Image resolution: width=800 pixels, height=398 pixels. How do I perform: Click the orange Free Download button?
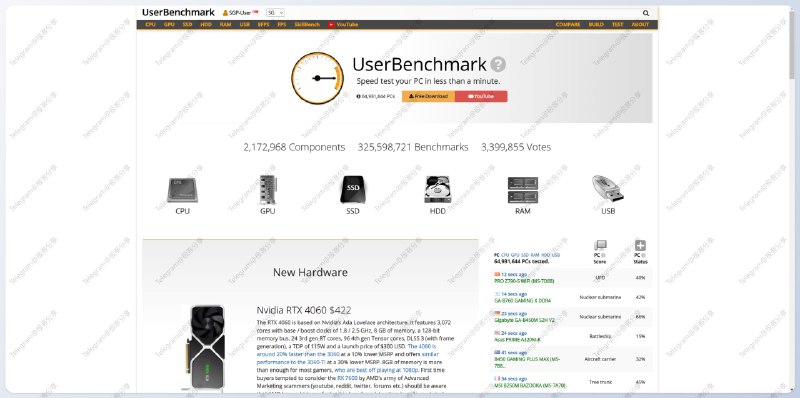[429, 96]
